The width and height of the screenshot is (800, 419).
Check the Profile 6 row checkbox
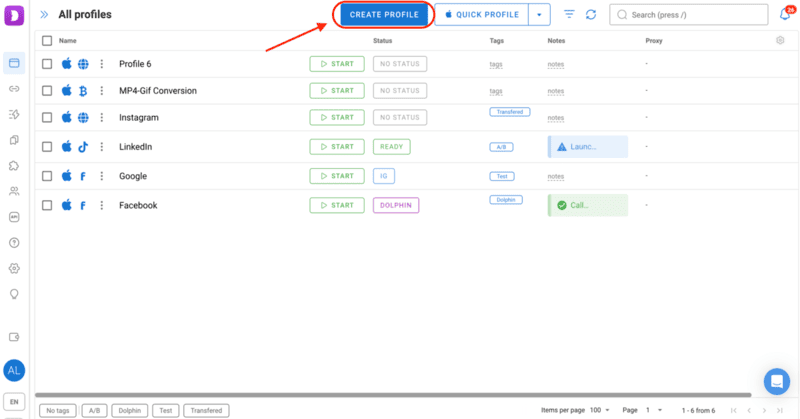(47, 64)
